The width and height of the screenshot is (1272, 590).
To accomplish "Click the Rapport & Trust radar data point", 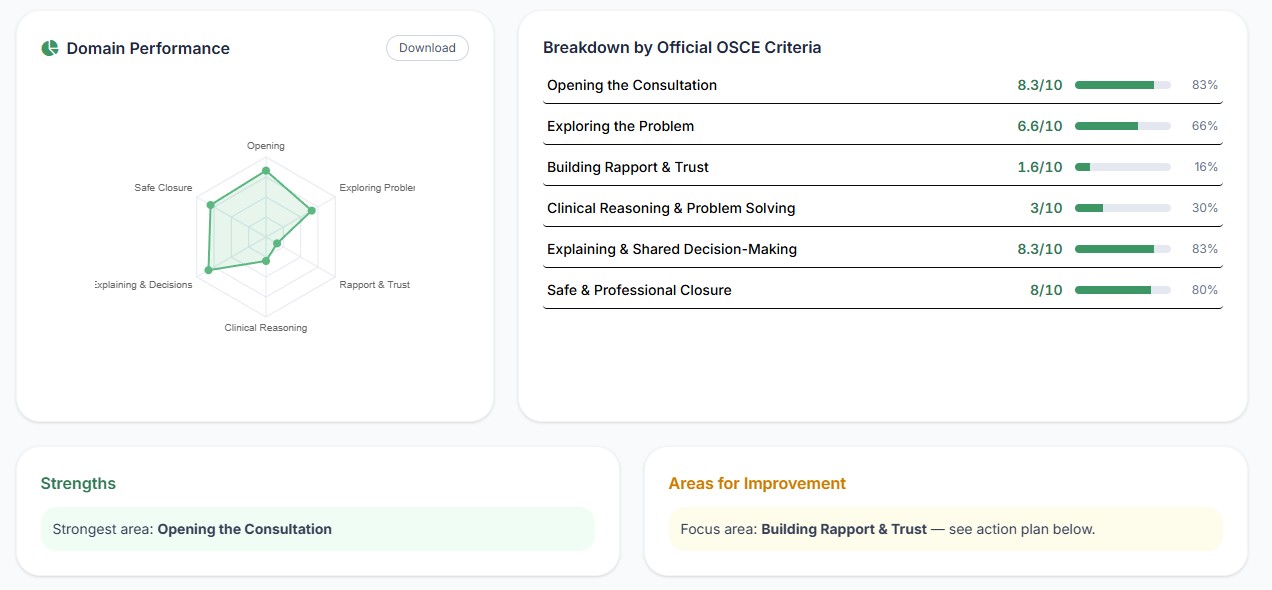I will click(x=277, y=243).
